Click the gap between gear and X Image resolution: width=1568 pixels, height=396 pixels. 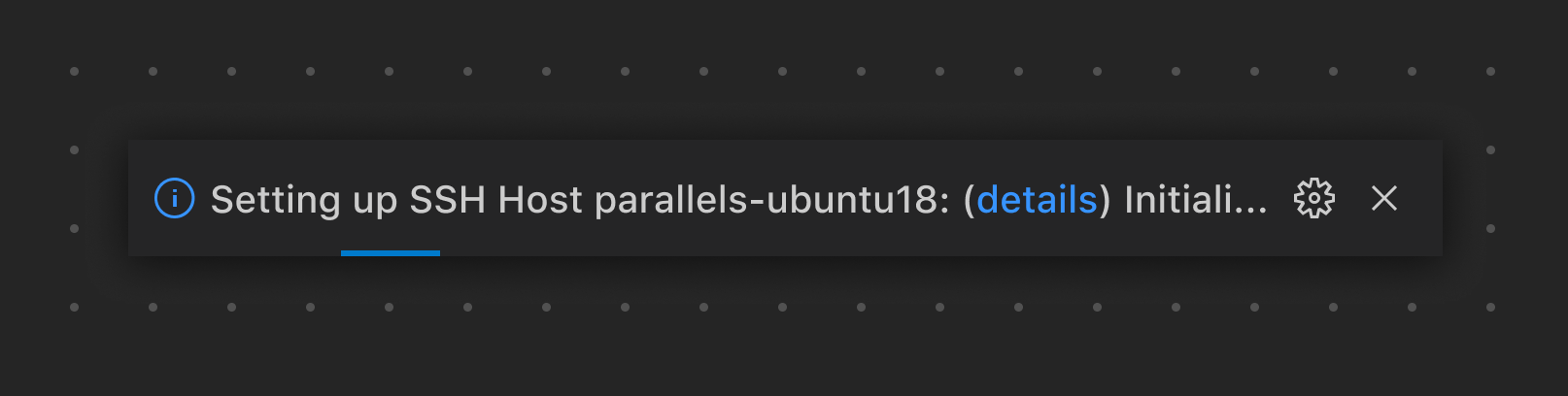pyautogui.click(x=1350, y=199)
